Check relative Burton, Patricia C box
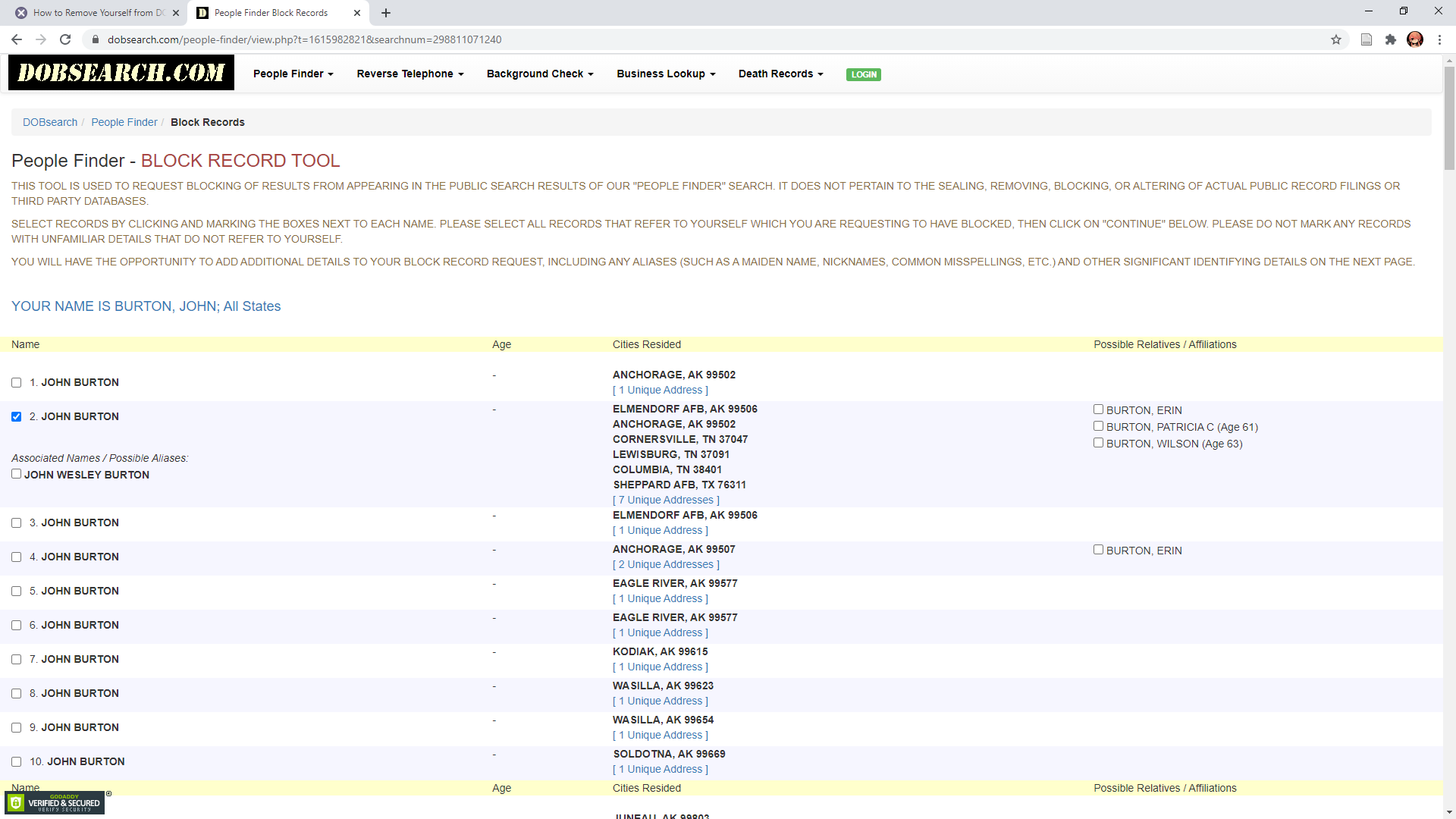 click(1098, 426)
